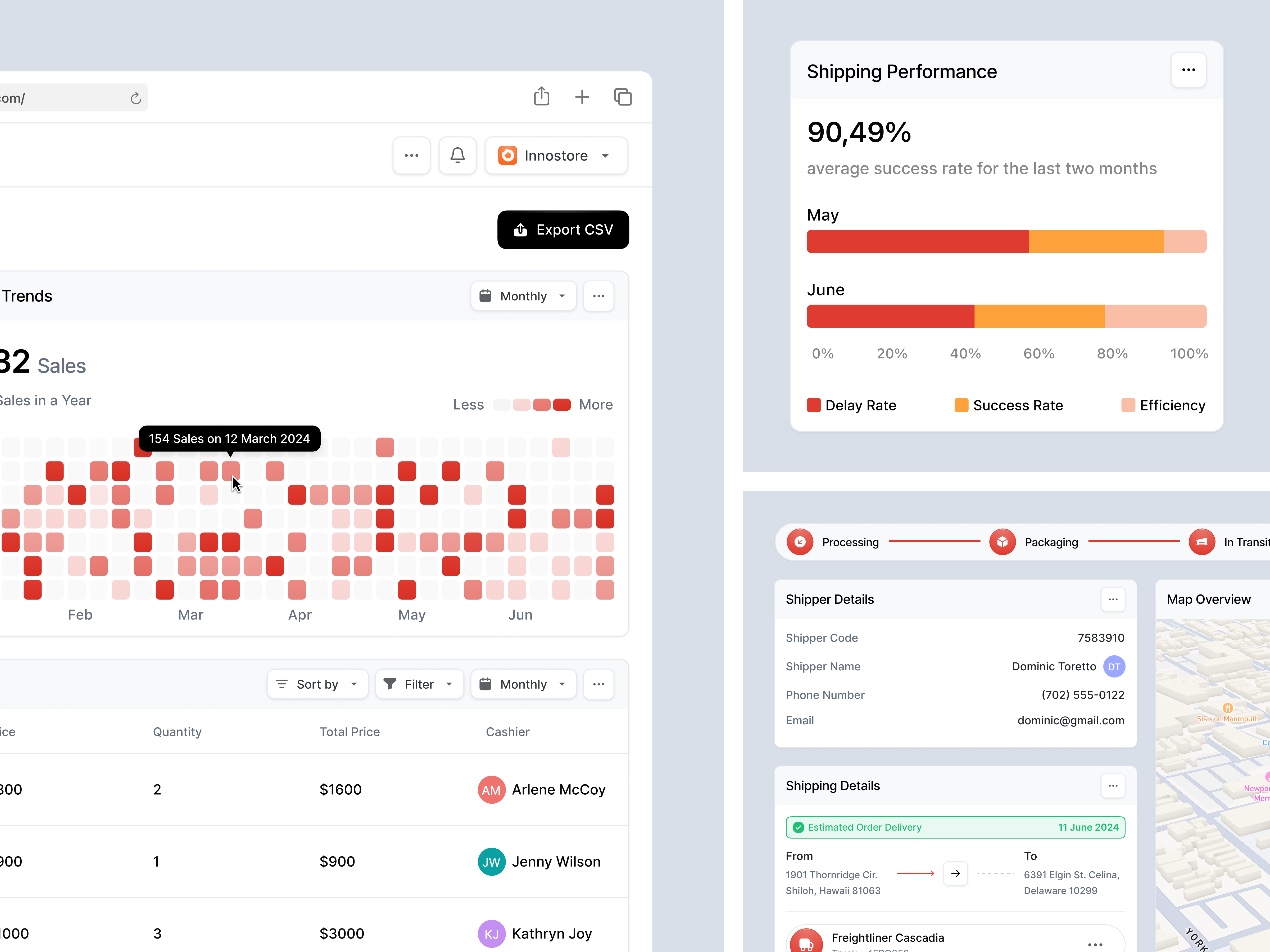The height and width of the screenshot is (952, 1270).
Task: Select the darkest red swatch in the heatmap legend
Action: (x=561, y=405)
